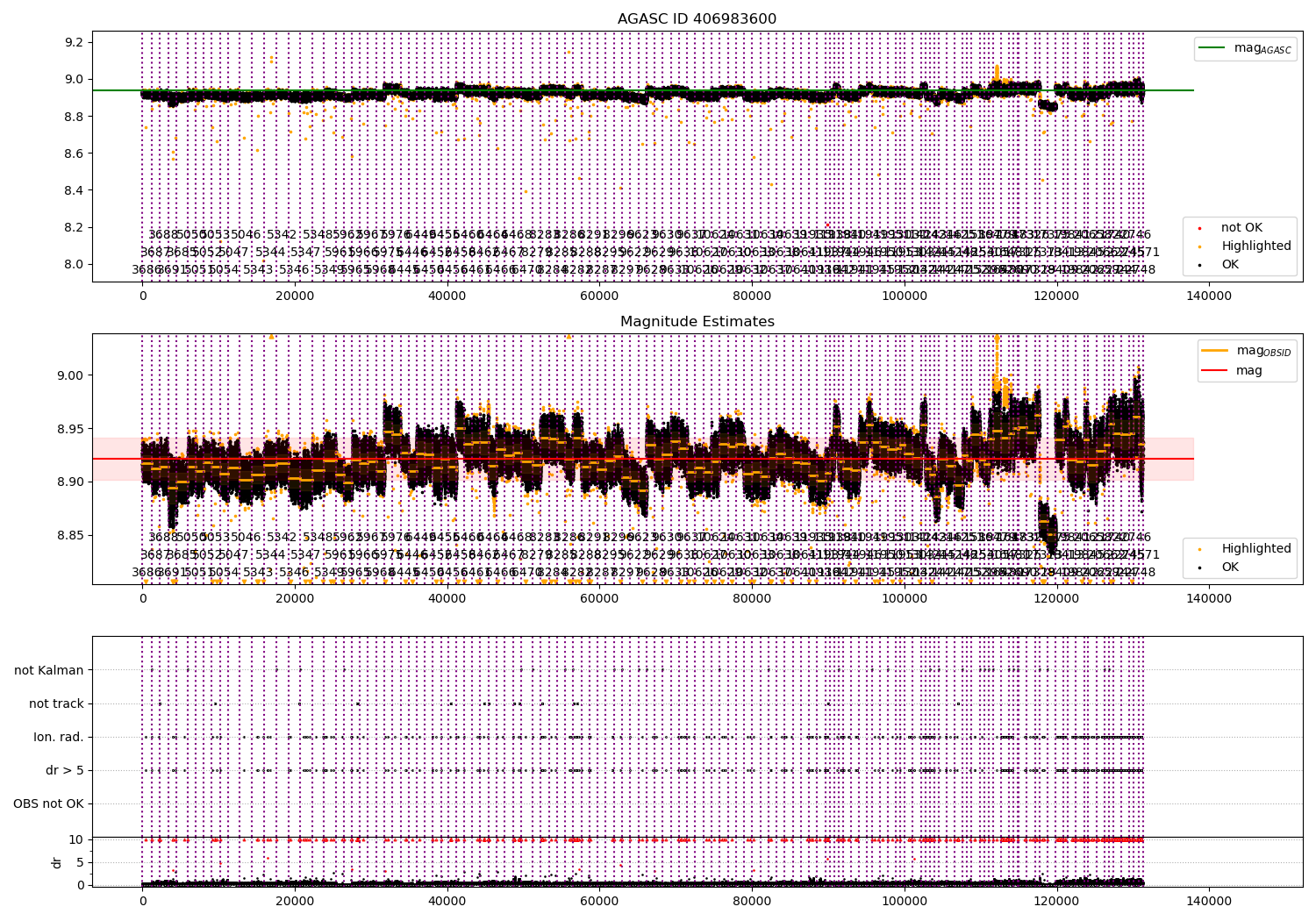The image size is (1316, 921).
Task: Click the 9.0 tick on top plot y-axis
Action: click(x=75, y=79)
